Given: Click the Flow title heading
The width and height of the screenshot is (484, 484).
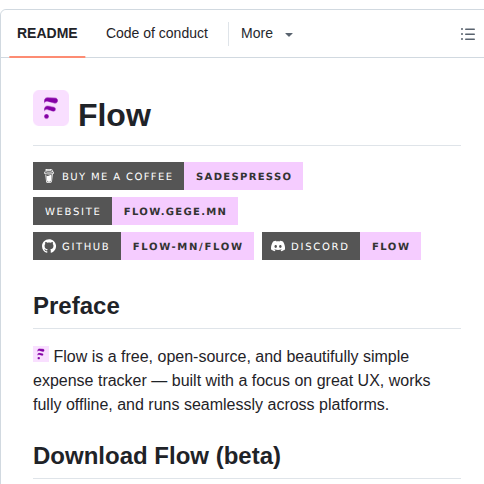Looking at the screenshot, I should point(115,115).
